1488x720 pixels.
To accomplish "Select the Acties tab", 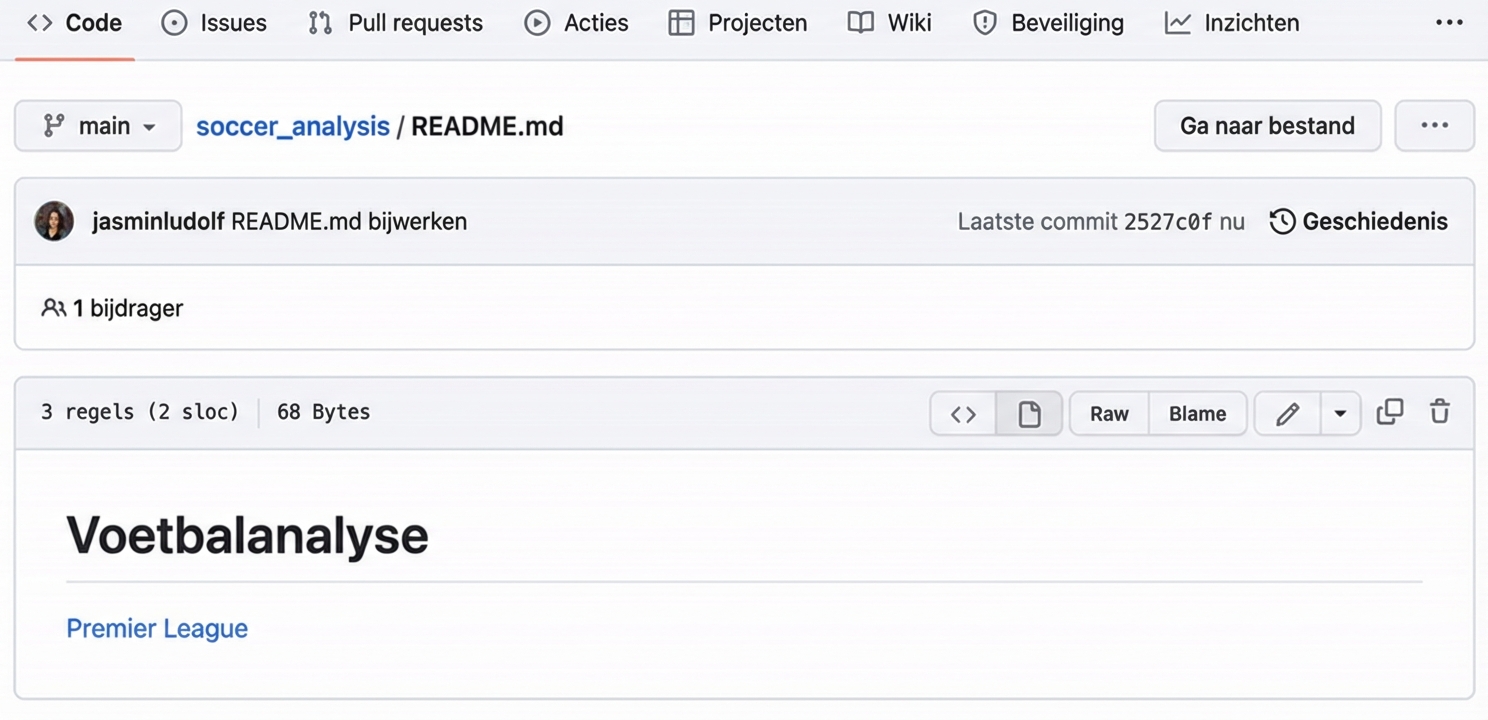I will pos(577,23).
